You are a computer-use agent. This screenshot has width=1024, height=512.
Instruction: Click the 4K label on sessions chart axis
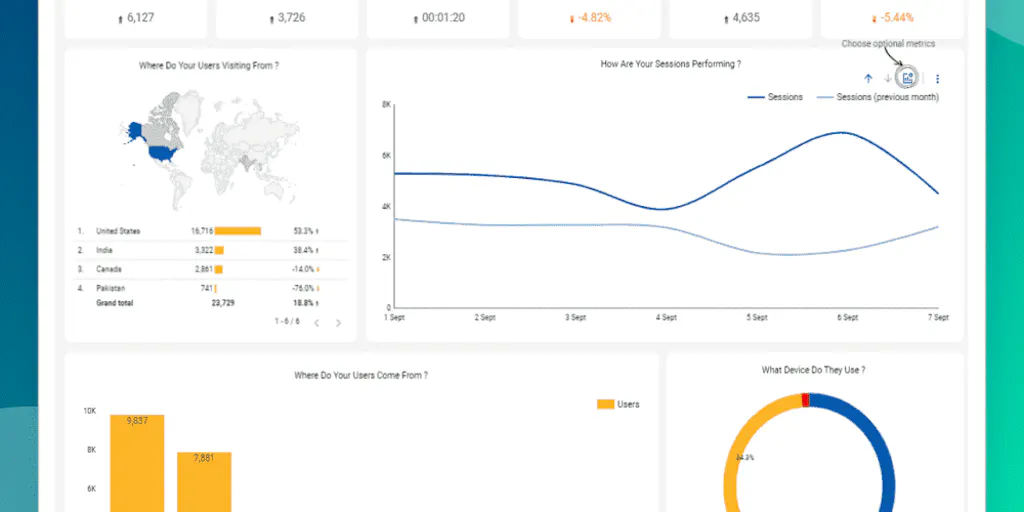click(x=386, y=206)
